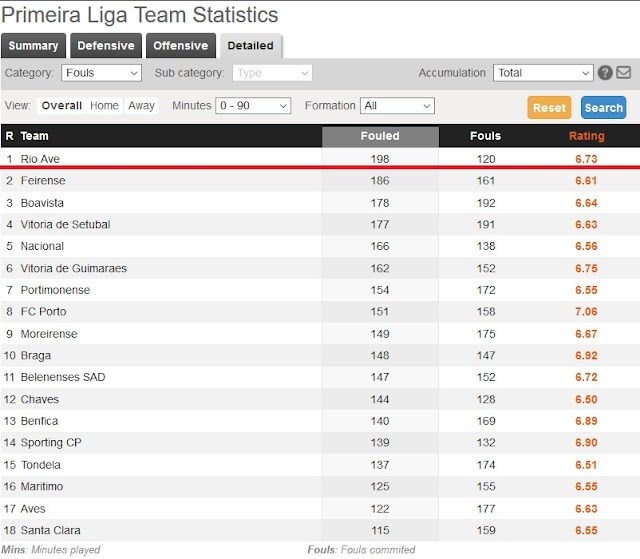The width and height of the screenshot is (640, 559).
Task: Open the Minutes 0 - 90 dropdown
Action: [x=253, y=106]
